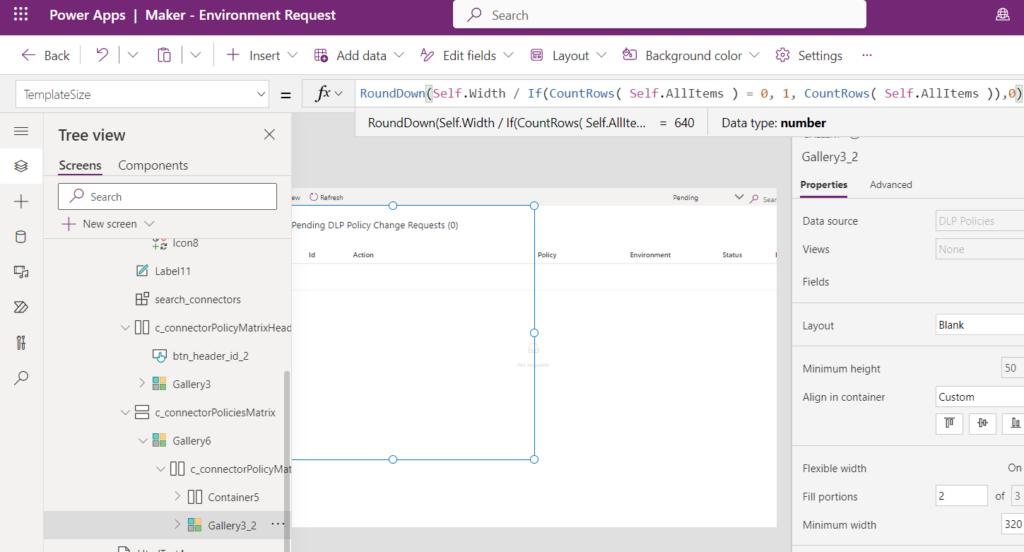
Task: Click the Back arrow button
Action: point(45,56)
